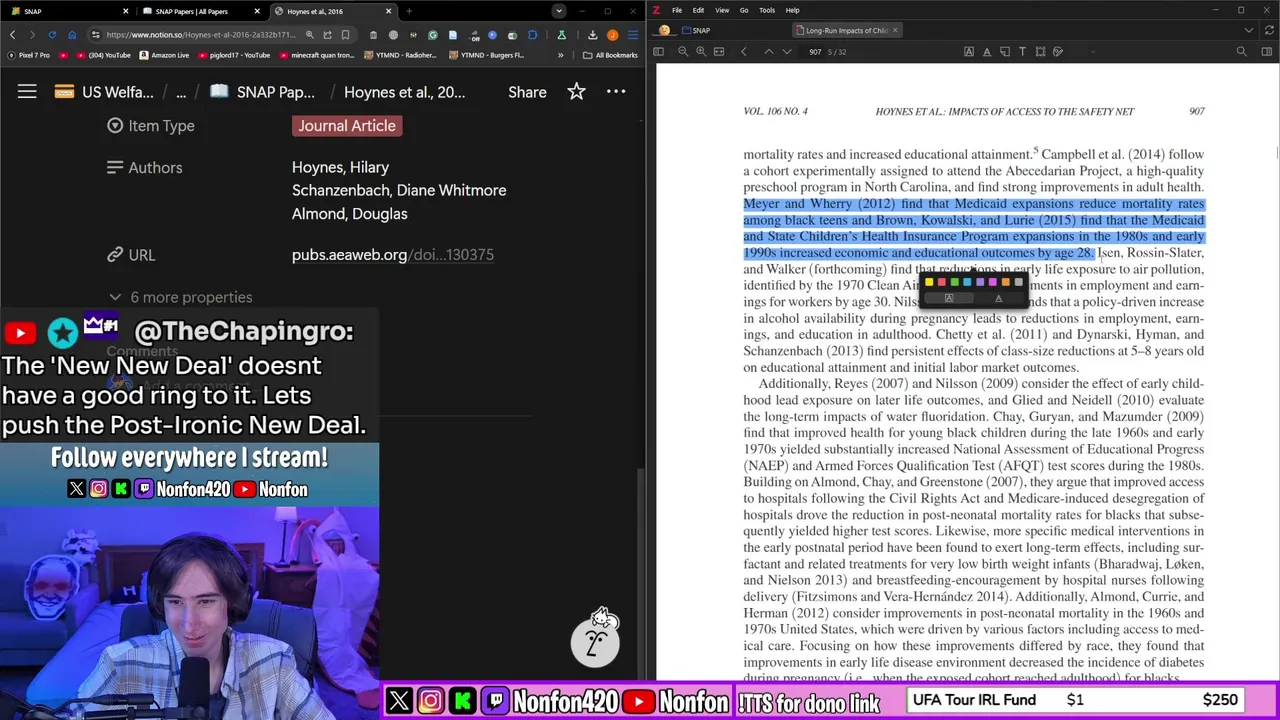Close the Hoynes et al. 2016 browser tab

pyautogui.click(x=388, y=11)
